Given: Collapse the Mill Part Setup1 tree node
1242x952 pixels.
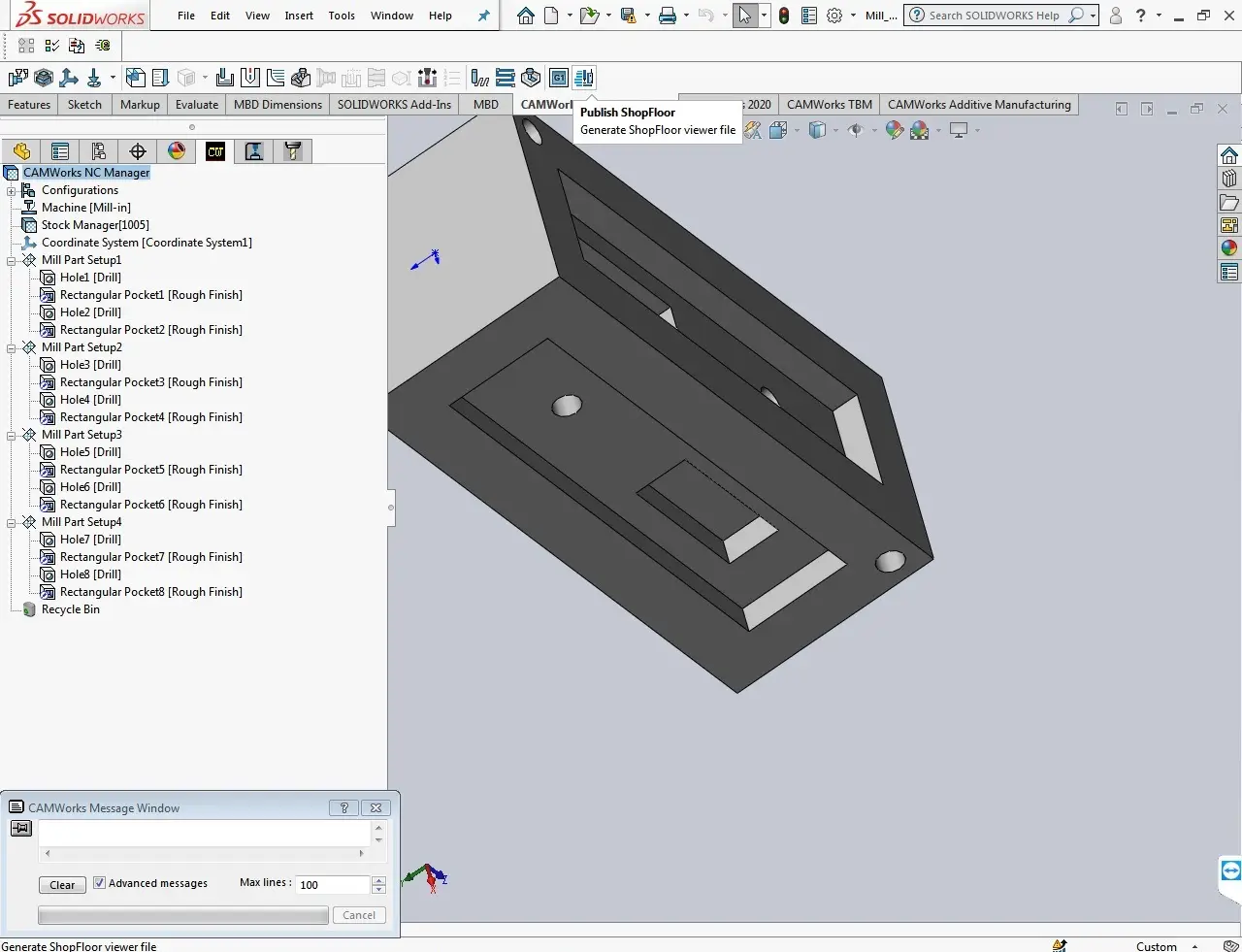Looking at the screenshot, I should click(x=12, y=260).
